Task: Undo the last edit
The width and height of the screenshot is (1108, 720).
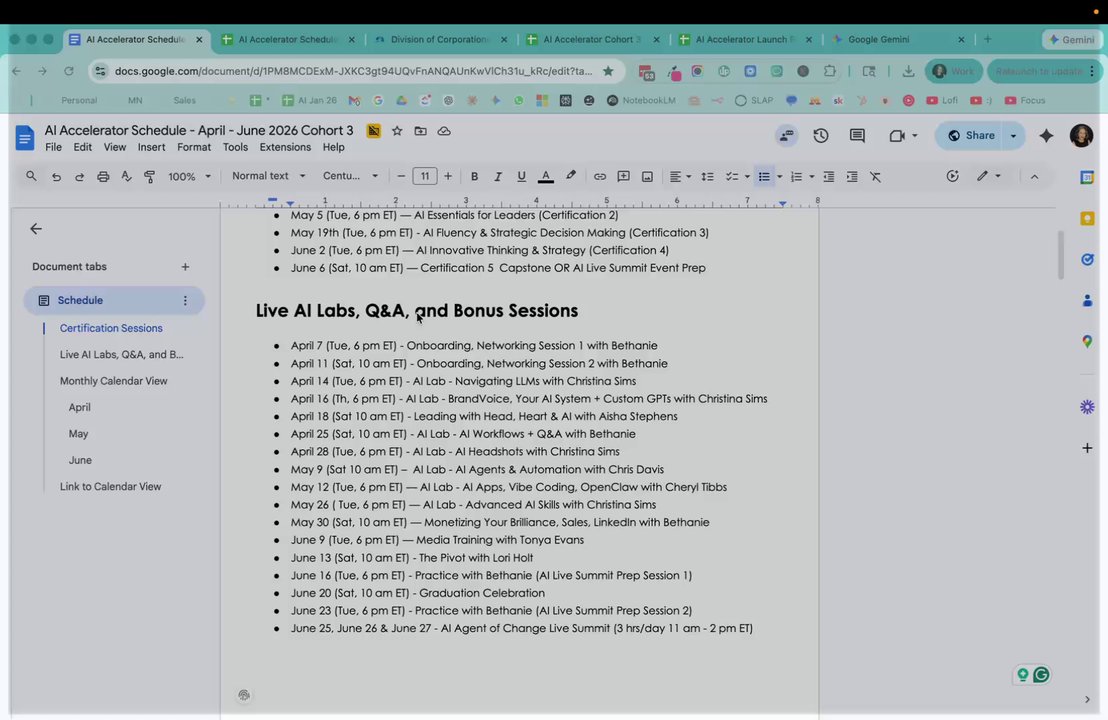Action: pyautogui.click(x=56, y=177)
